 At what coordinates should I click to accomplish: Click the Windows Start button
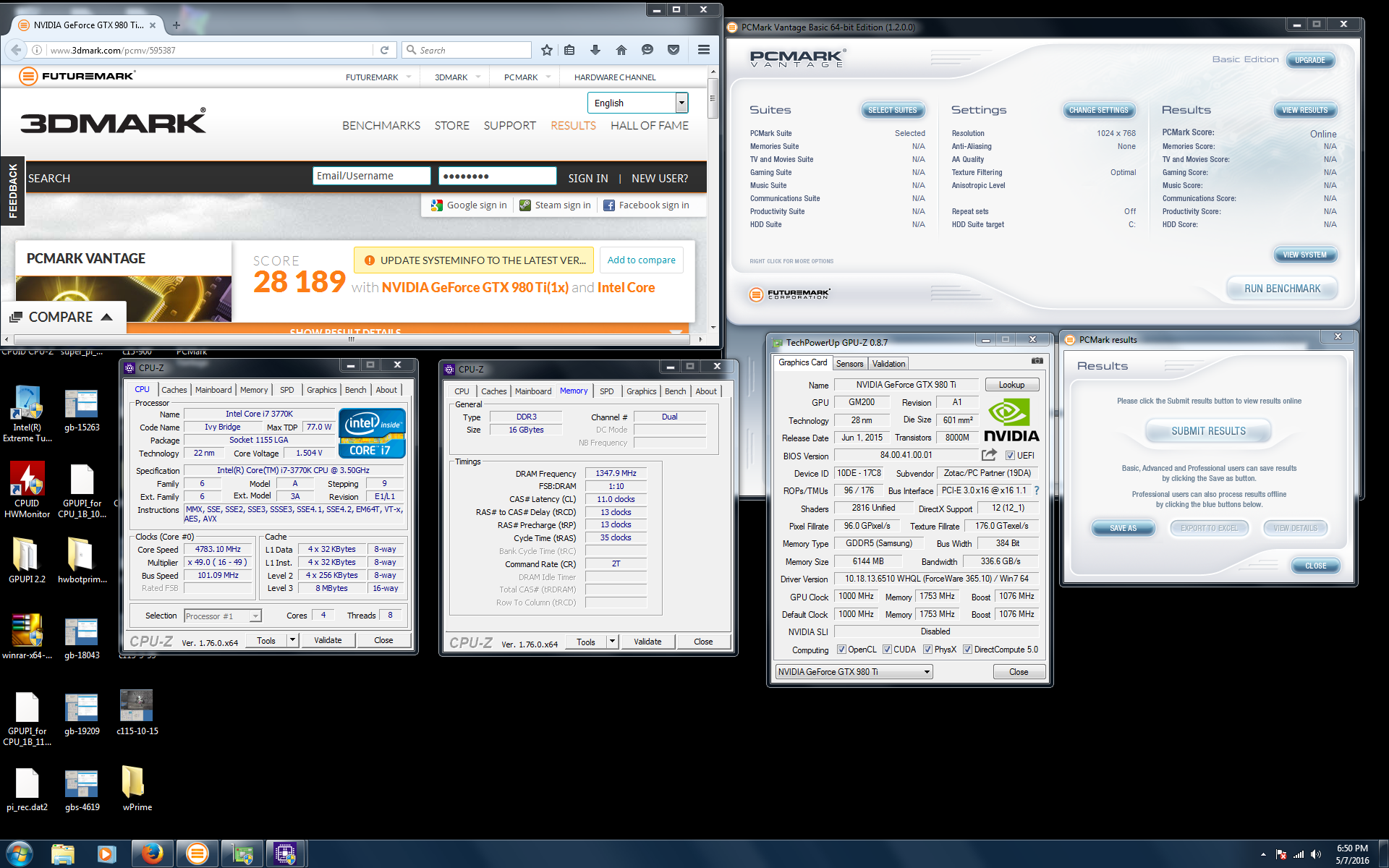pyautogui.click(x=20, y=854)
